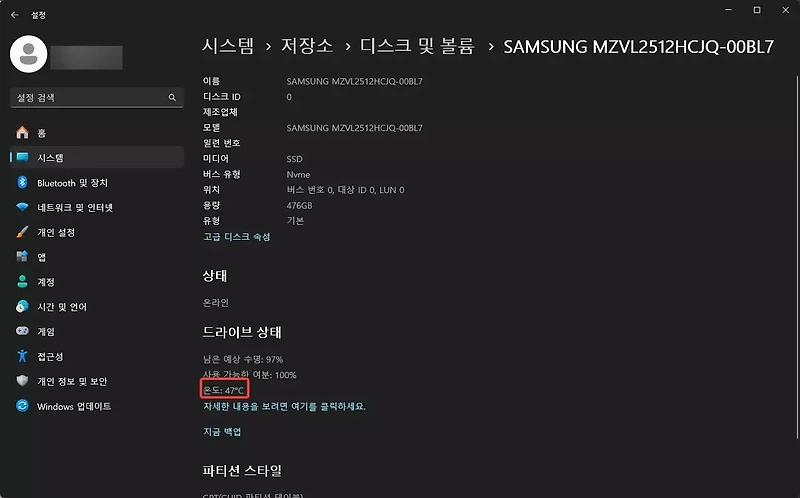The width and height of the screenshot is (800, 498).
Task: Click the 게임 controller icon
Action: coord(22,331)
